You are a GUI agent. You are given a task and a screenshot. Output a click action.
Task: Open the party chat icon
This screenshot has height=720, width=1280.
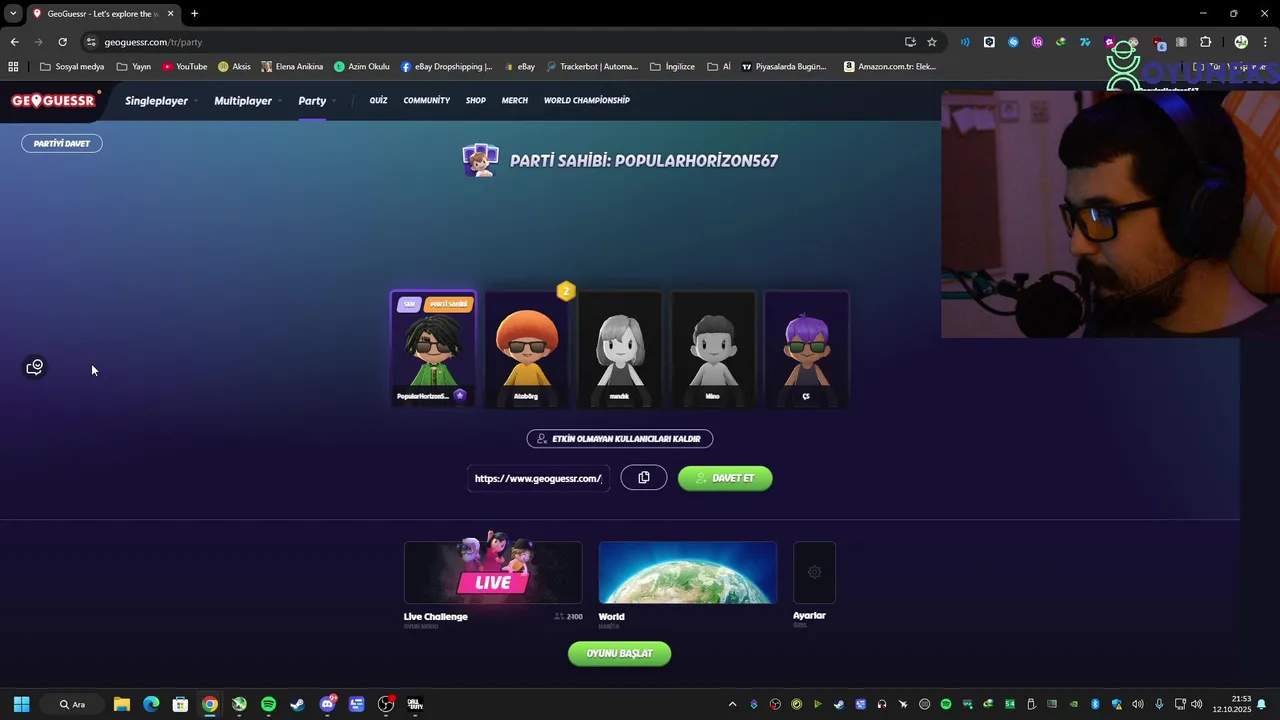coord(35,367)
